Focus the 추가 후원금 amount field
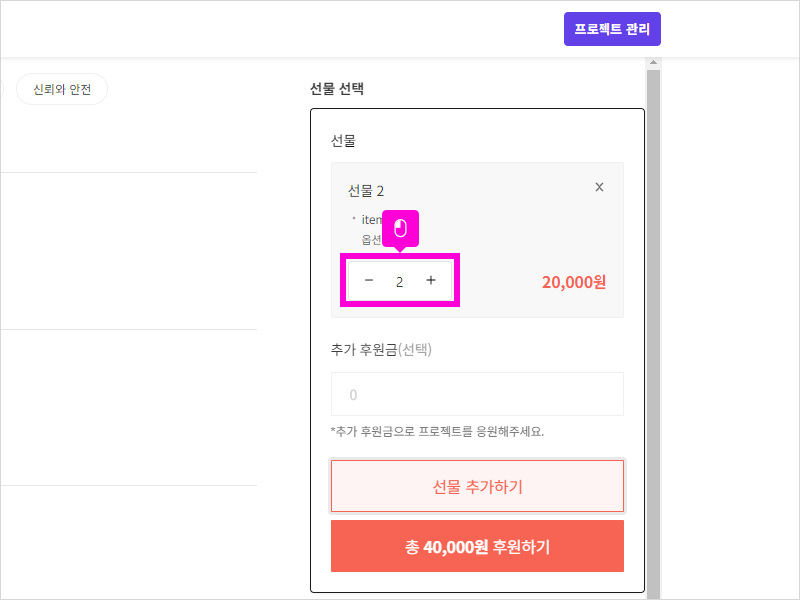 pos(477,394)
